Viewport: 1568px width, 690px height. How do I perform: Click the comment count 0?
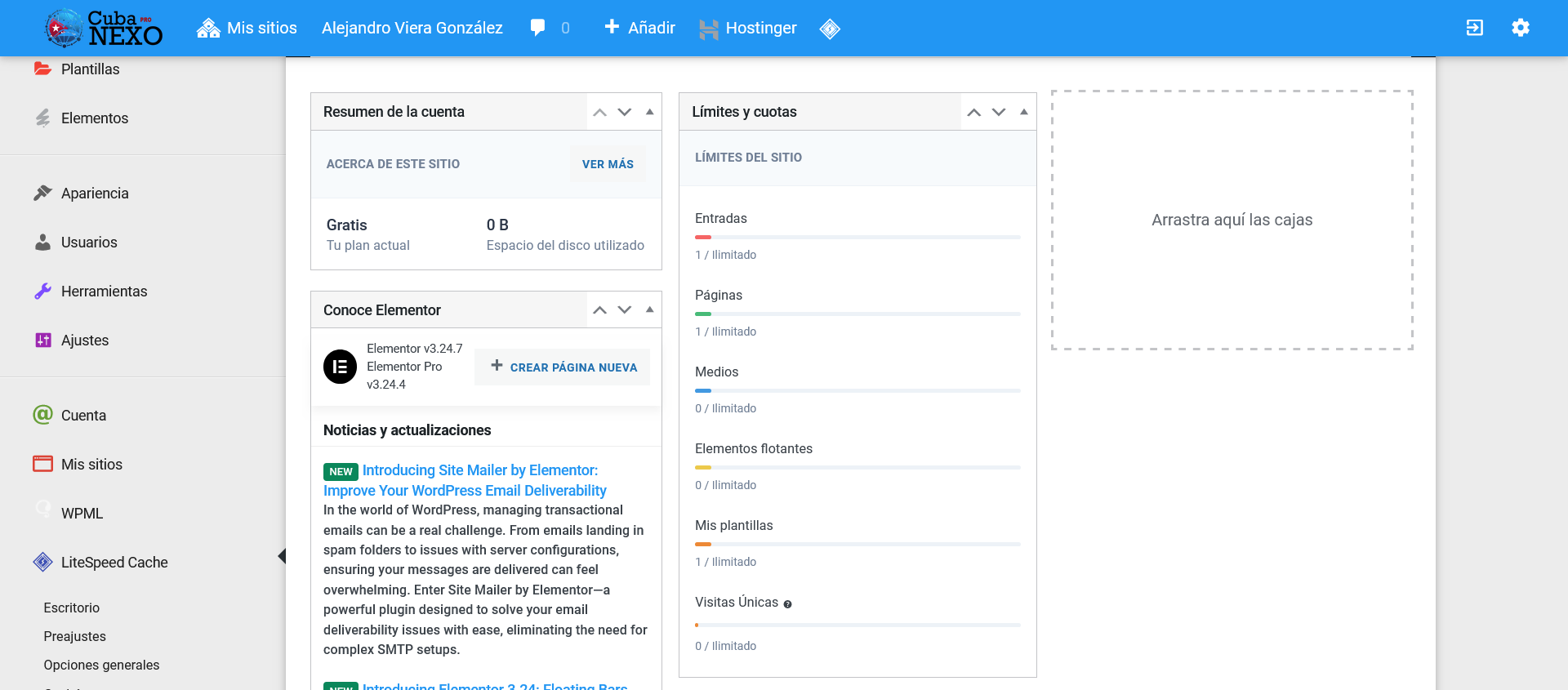(x=565, y=29)
